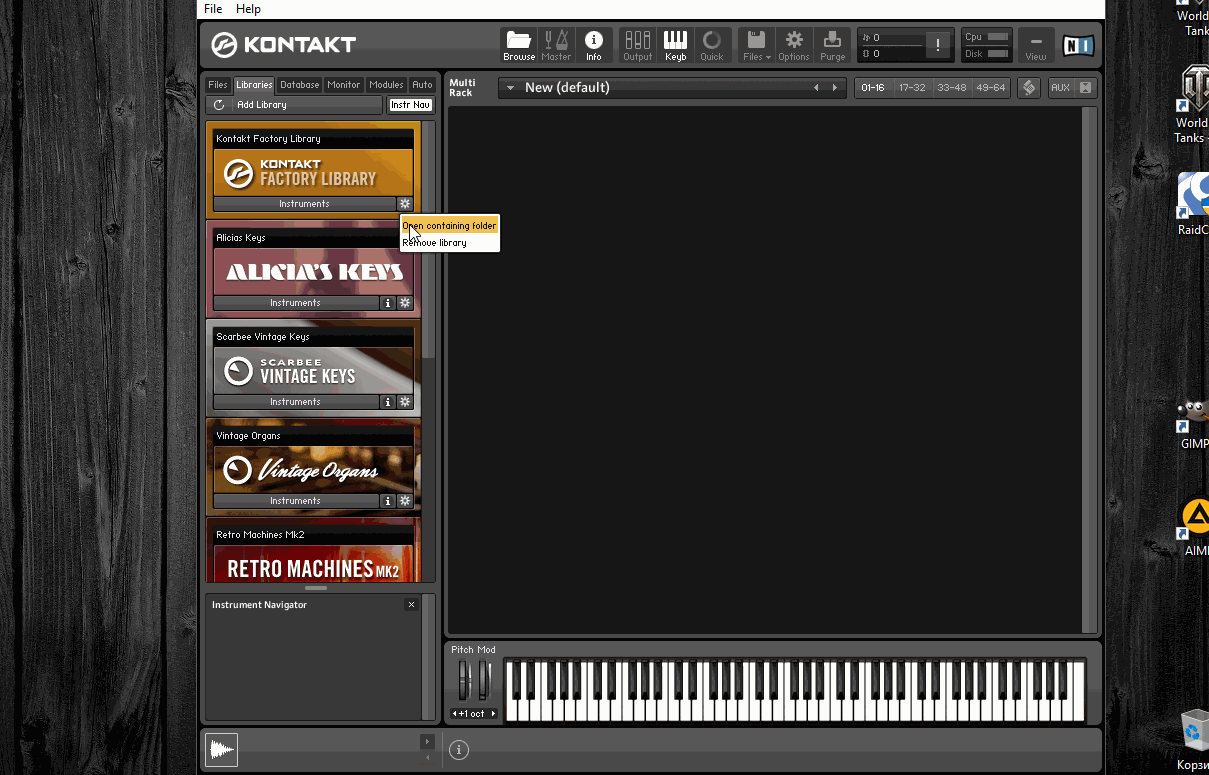Open gear options for Vintage Organs

point(405,501)
